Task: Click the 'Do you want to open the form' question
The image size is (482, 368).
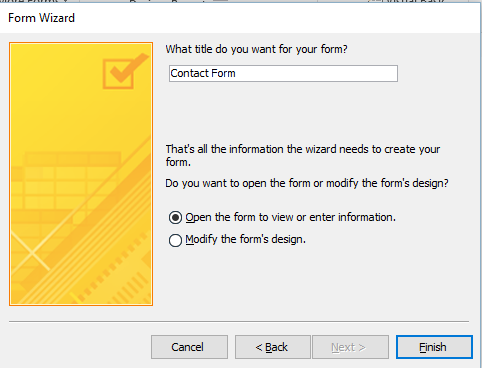Action: point(307,183)
